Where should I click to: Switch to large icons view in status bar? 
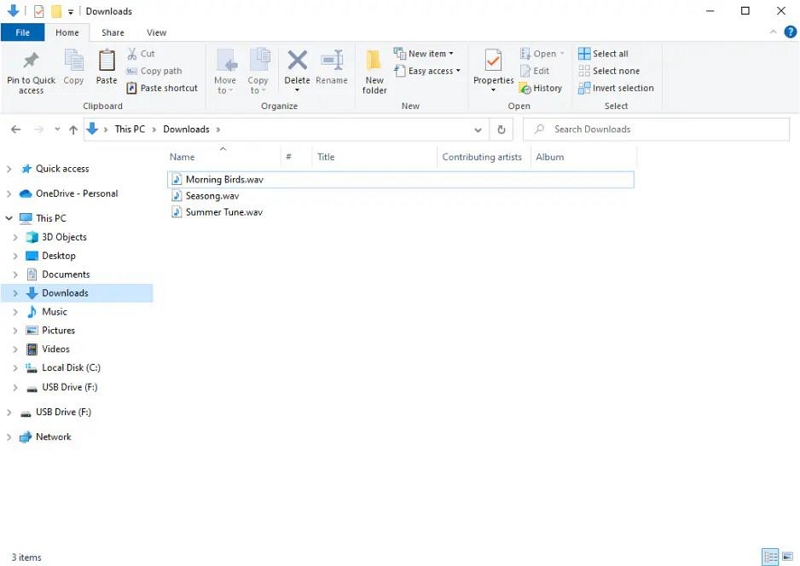tap(787, 557)
